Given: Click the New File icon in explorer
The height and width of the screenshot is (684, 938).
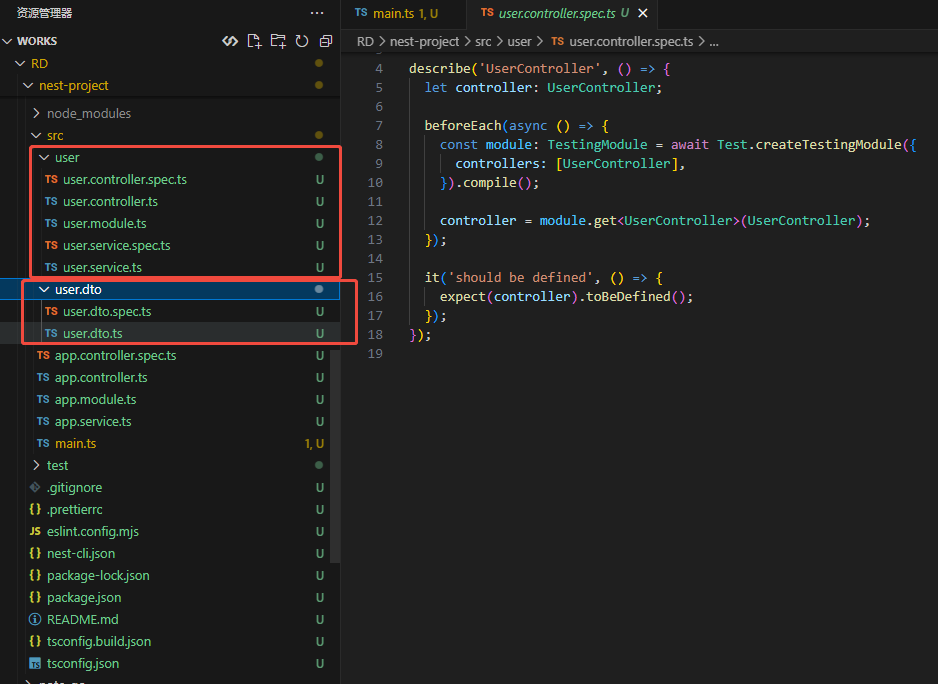Looking at the screenshot, I should [x=254, y=41].
